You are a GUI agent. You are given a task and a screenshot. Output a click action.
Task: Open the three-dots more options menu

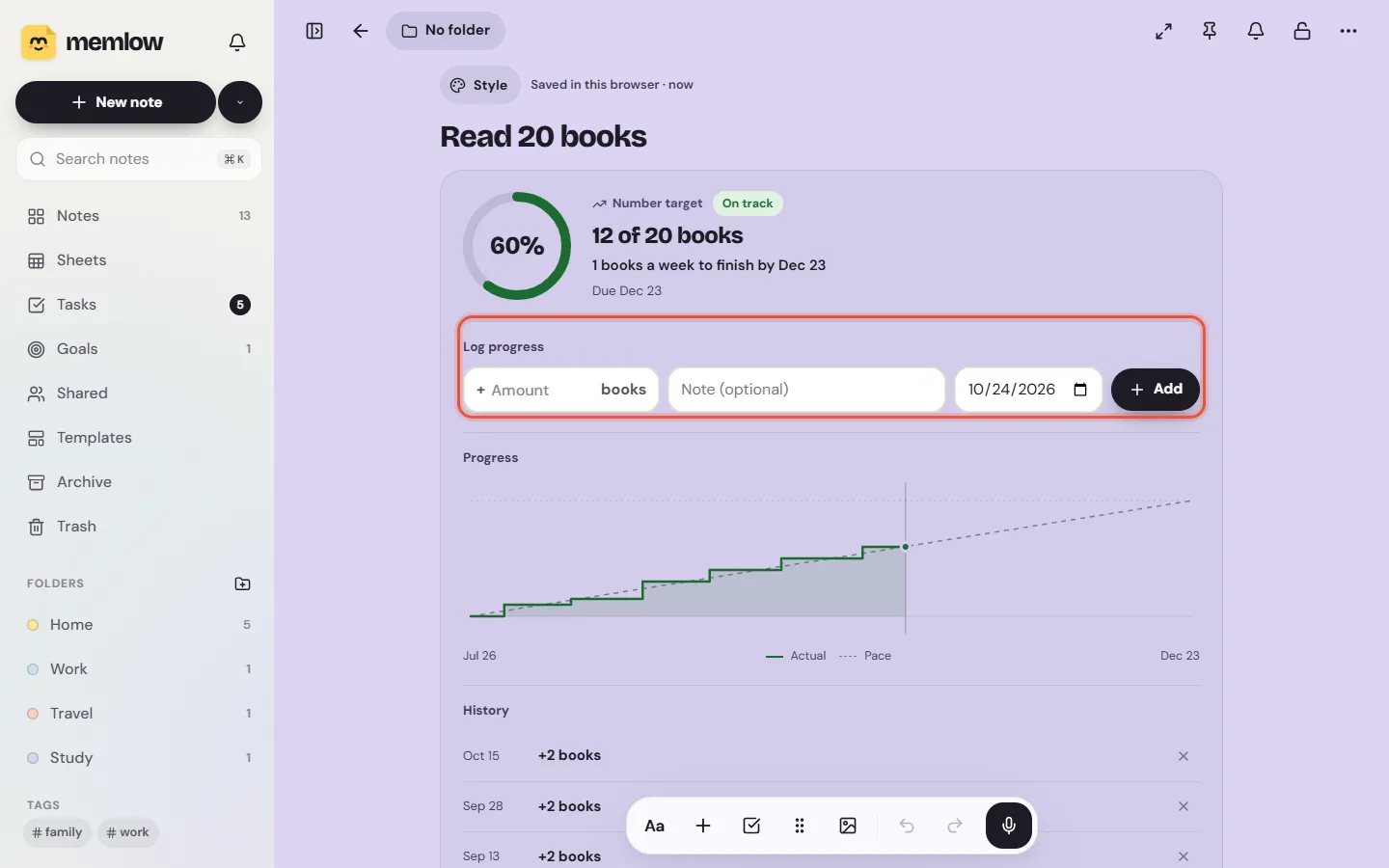1348,31
